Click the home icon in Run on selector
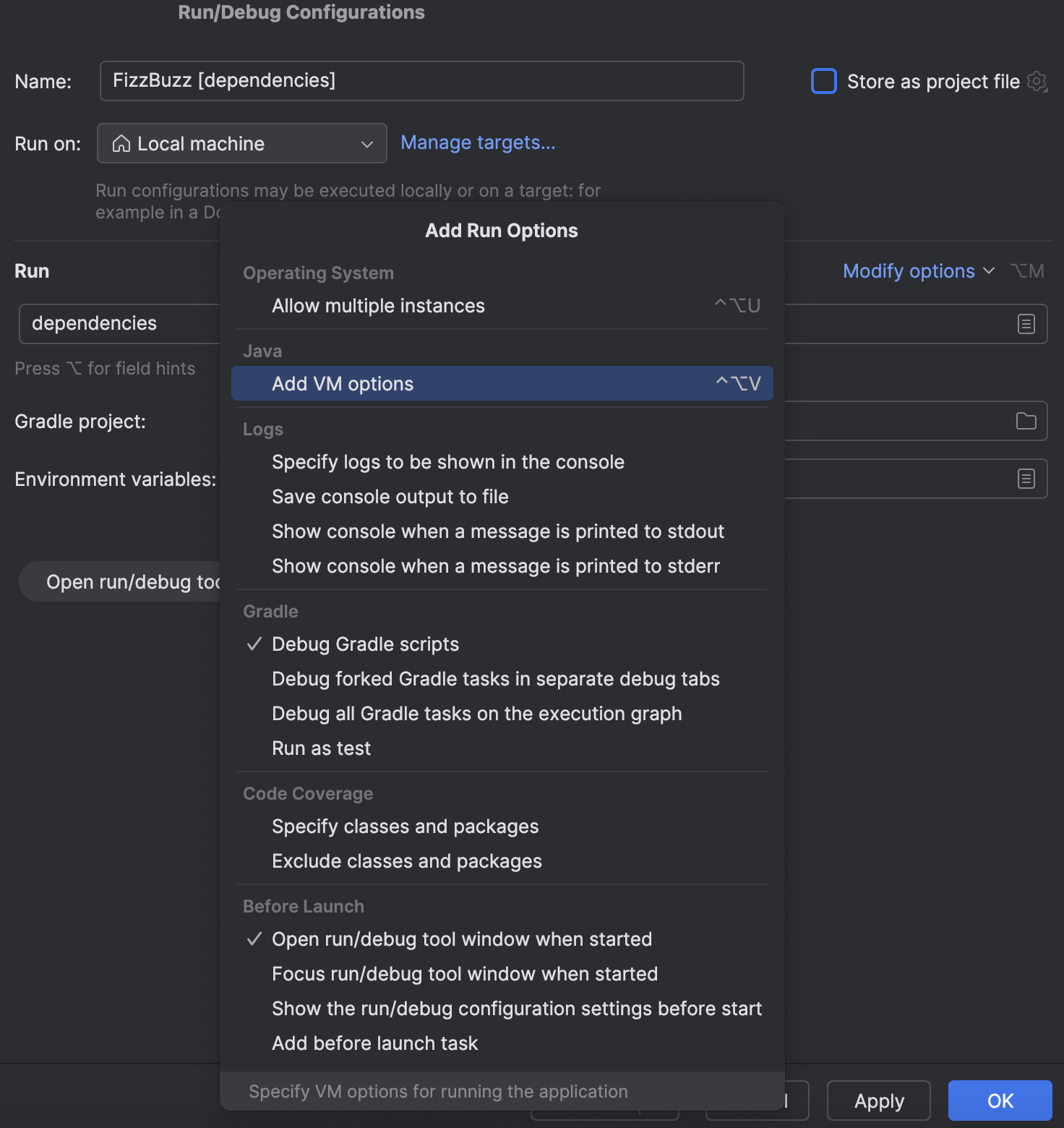The image size is (1064, 1128). pos(121,143)
